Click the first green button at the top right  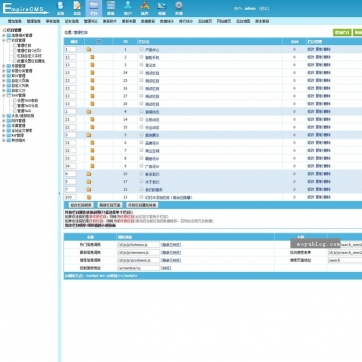tap(342, 32)
